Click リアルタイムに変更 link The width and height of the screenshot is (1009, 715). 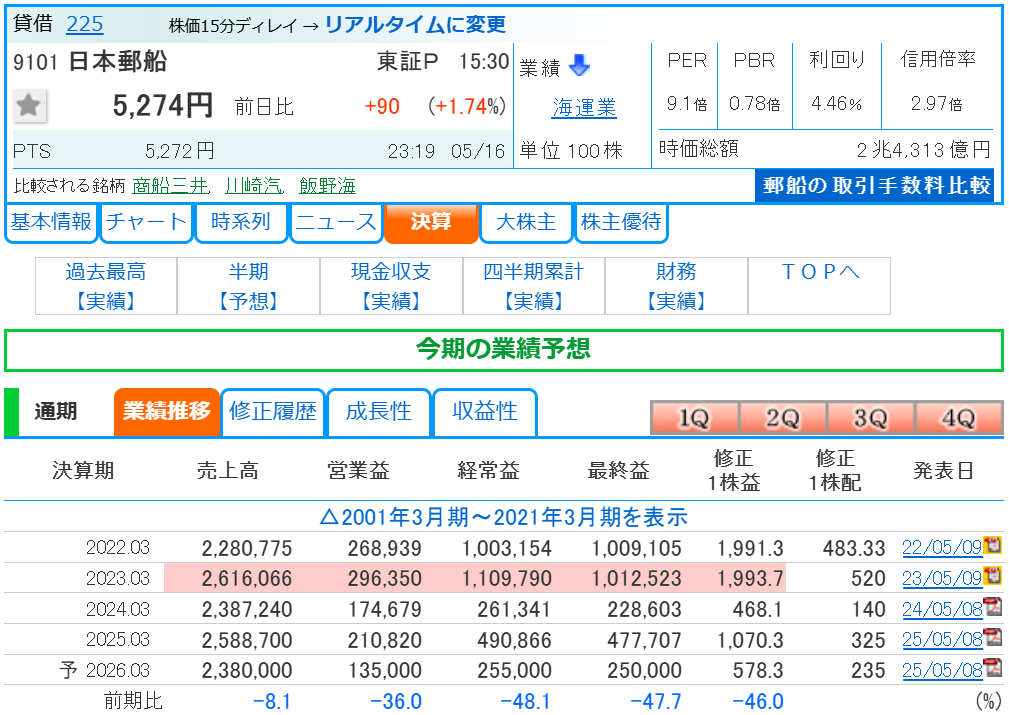tap(415, 24)
